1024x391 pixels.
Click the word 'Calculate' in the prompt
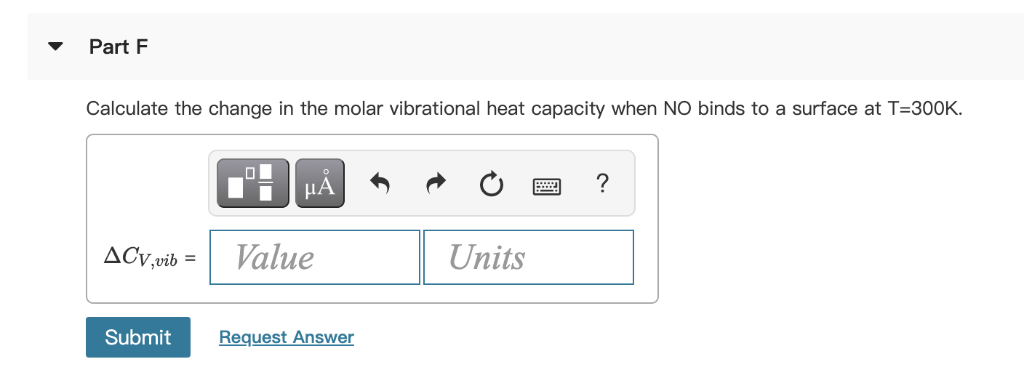127,108
